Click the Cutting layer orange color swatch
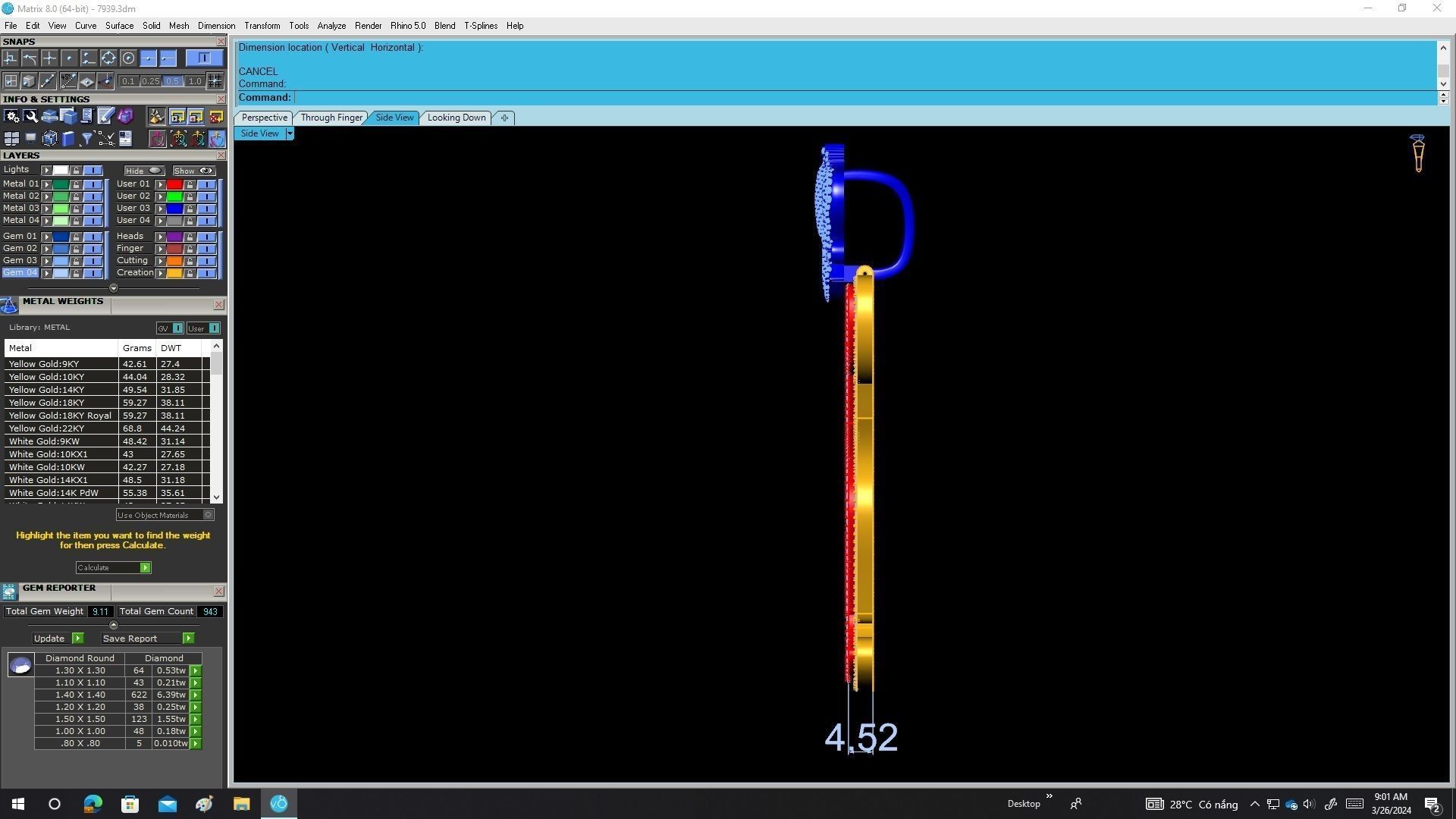This screenshot has height=819, width=1456. (x=174, y=261)
